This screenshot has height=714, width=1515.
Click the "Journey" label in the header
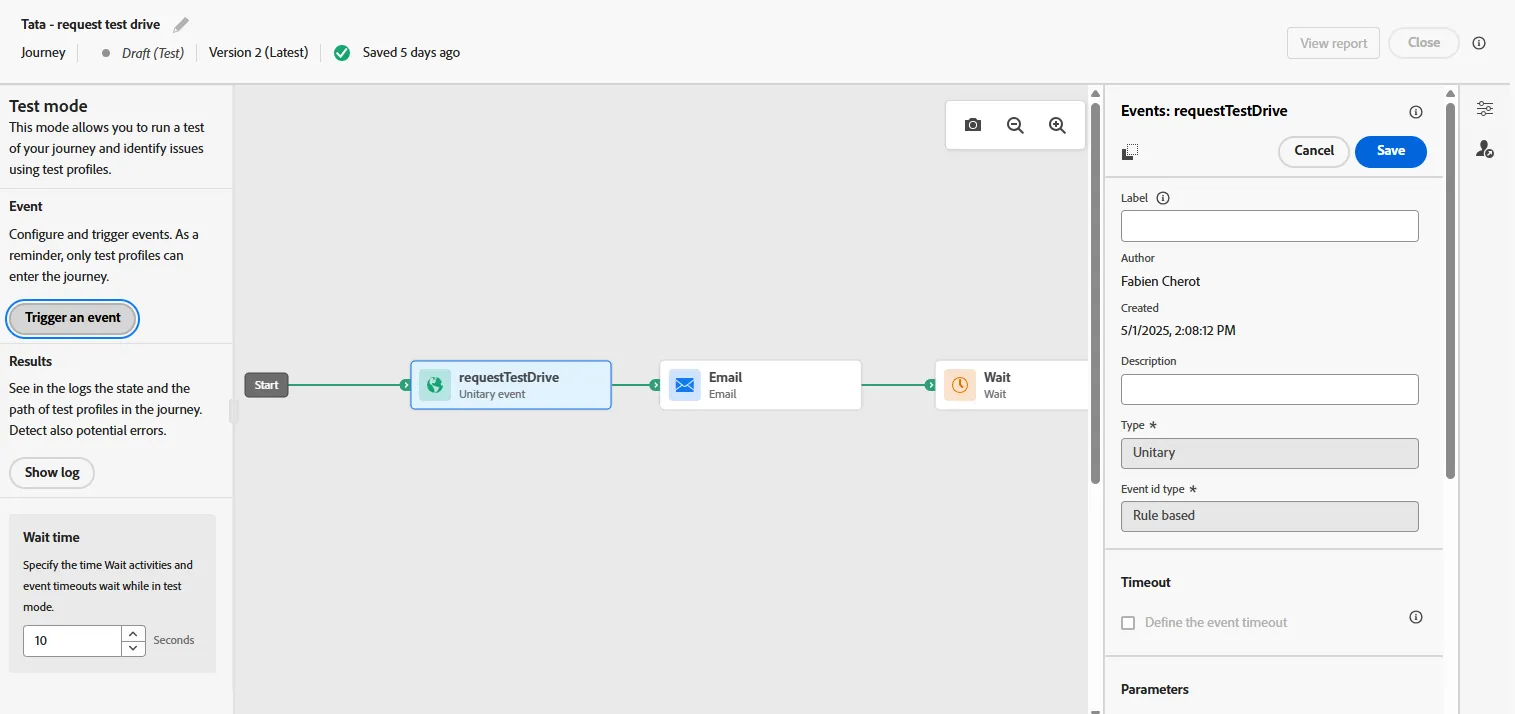pos(43,53)
